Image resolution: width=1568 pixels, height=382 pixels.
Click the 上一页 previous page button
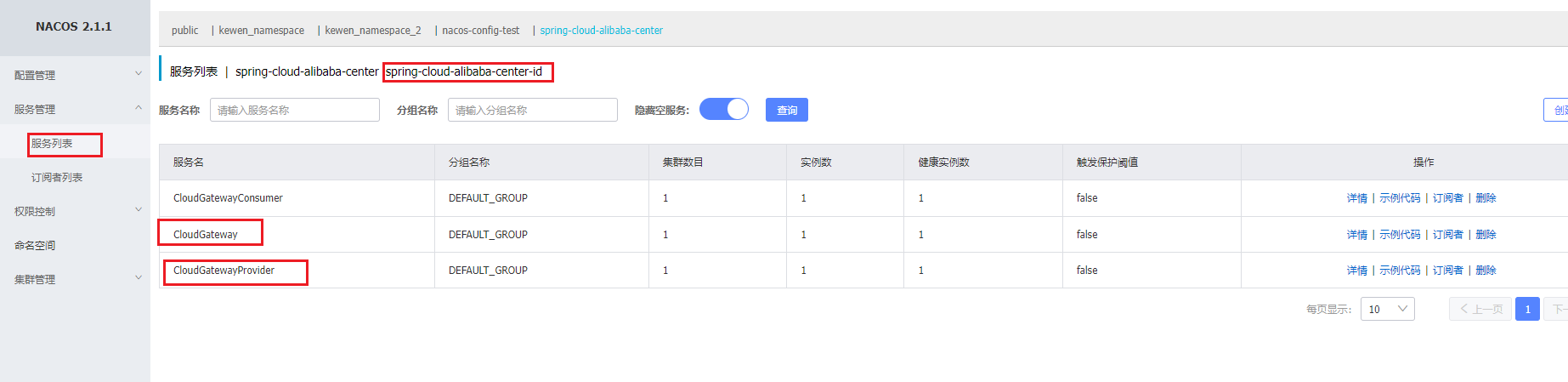click(x=1480, y=309)
